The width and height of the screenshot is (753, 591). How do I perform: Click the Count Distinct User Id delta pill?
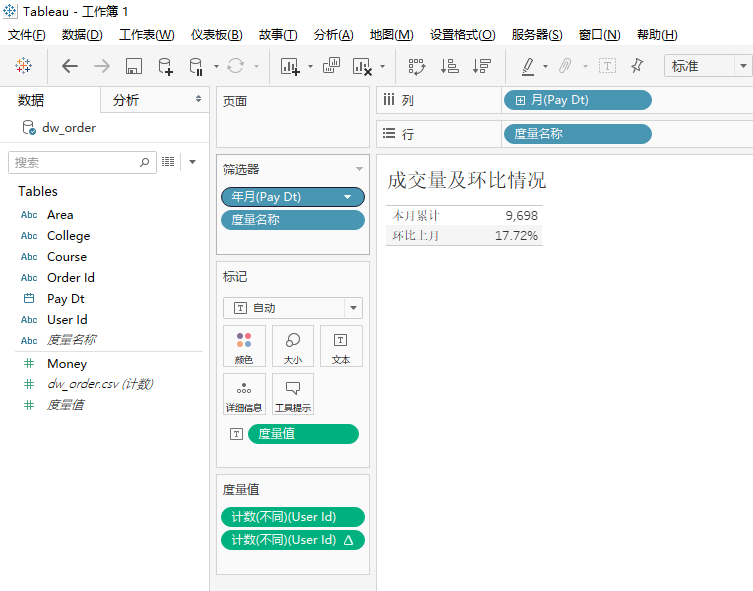coord(293,540)
